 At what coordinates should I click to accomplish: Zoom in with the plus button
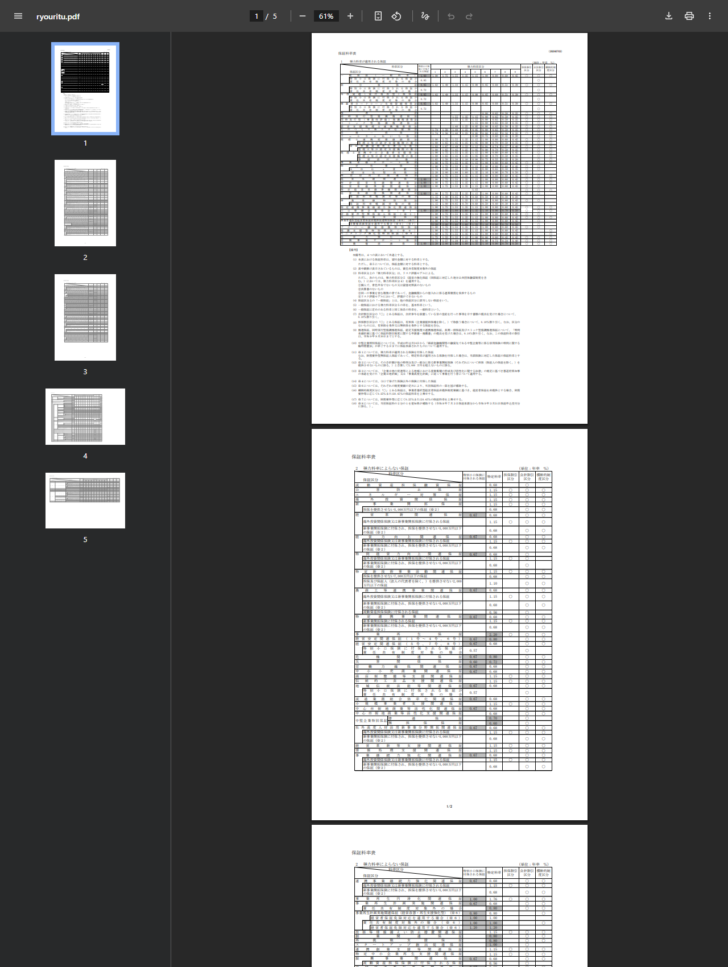coord(350,16)
